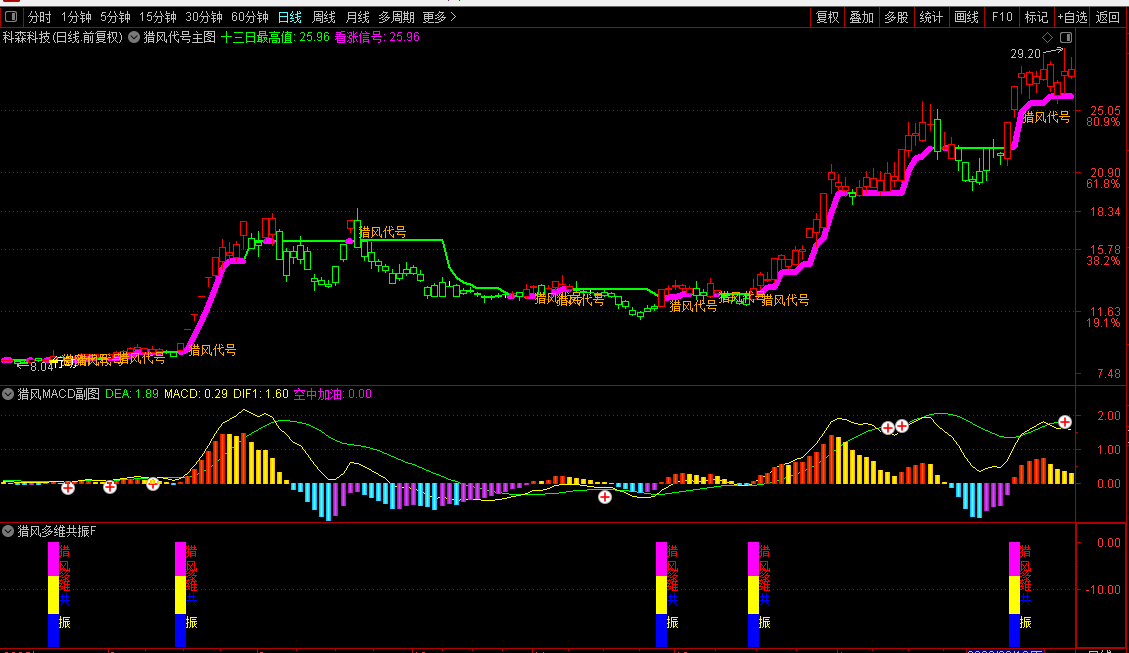Select the 日线 daily period

pyautogui.click(x=289, y=17)
